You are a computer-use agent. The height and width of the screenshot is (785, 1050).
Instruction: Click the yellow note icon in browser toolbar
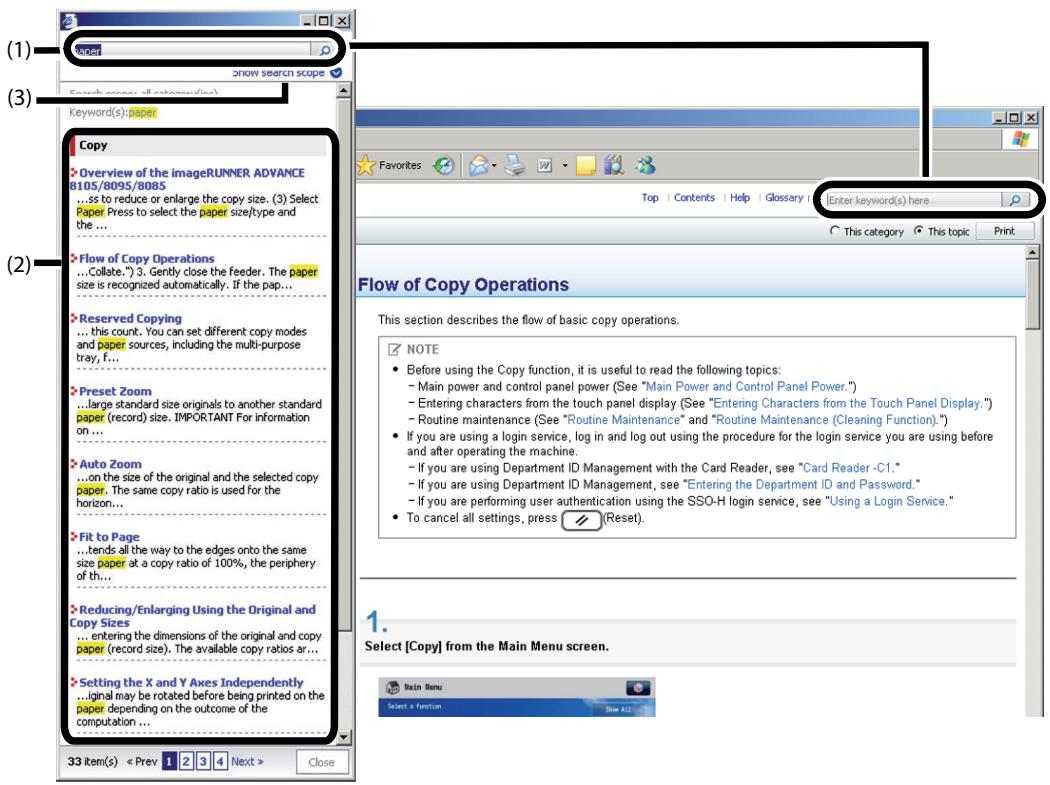(586, 165)
